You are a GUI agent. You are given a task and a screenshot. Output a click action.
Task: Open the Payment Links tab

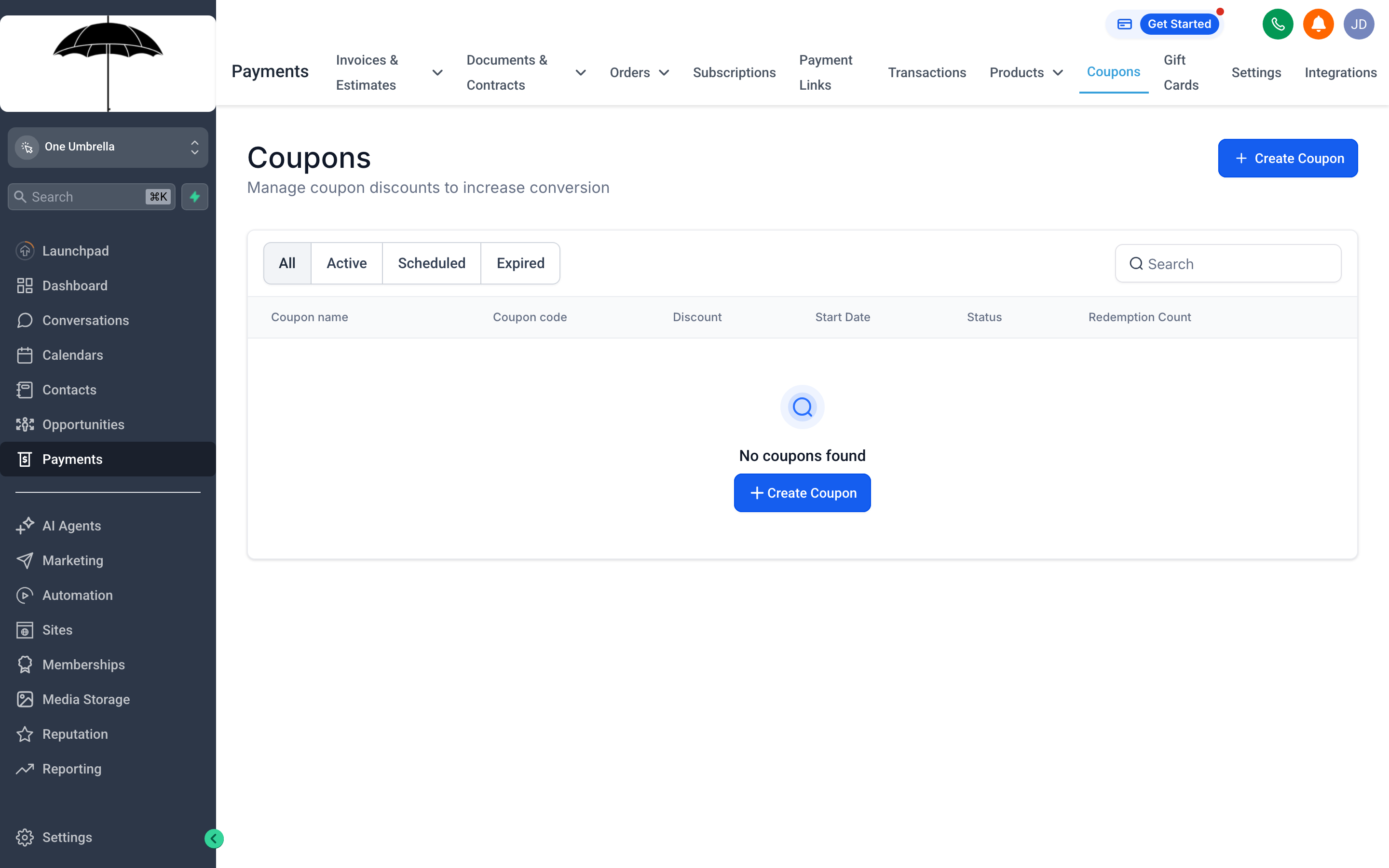click(826, 72)
